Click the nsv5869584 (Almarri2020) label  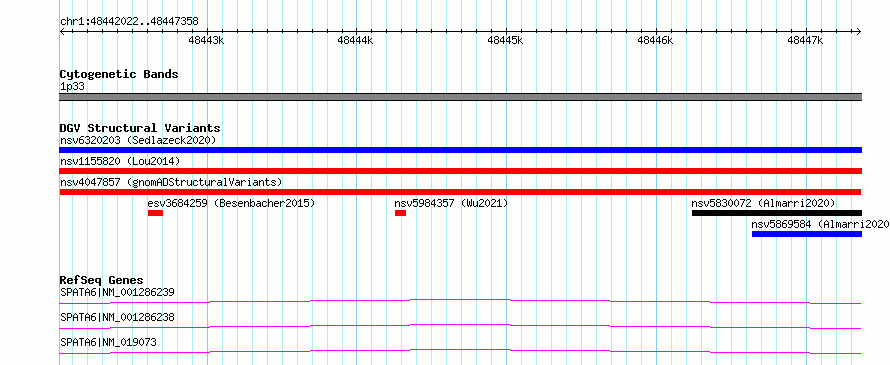(821, 224)
